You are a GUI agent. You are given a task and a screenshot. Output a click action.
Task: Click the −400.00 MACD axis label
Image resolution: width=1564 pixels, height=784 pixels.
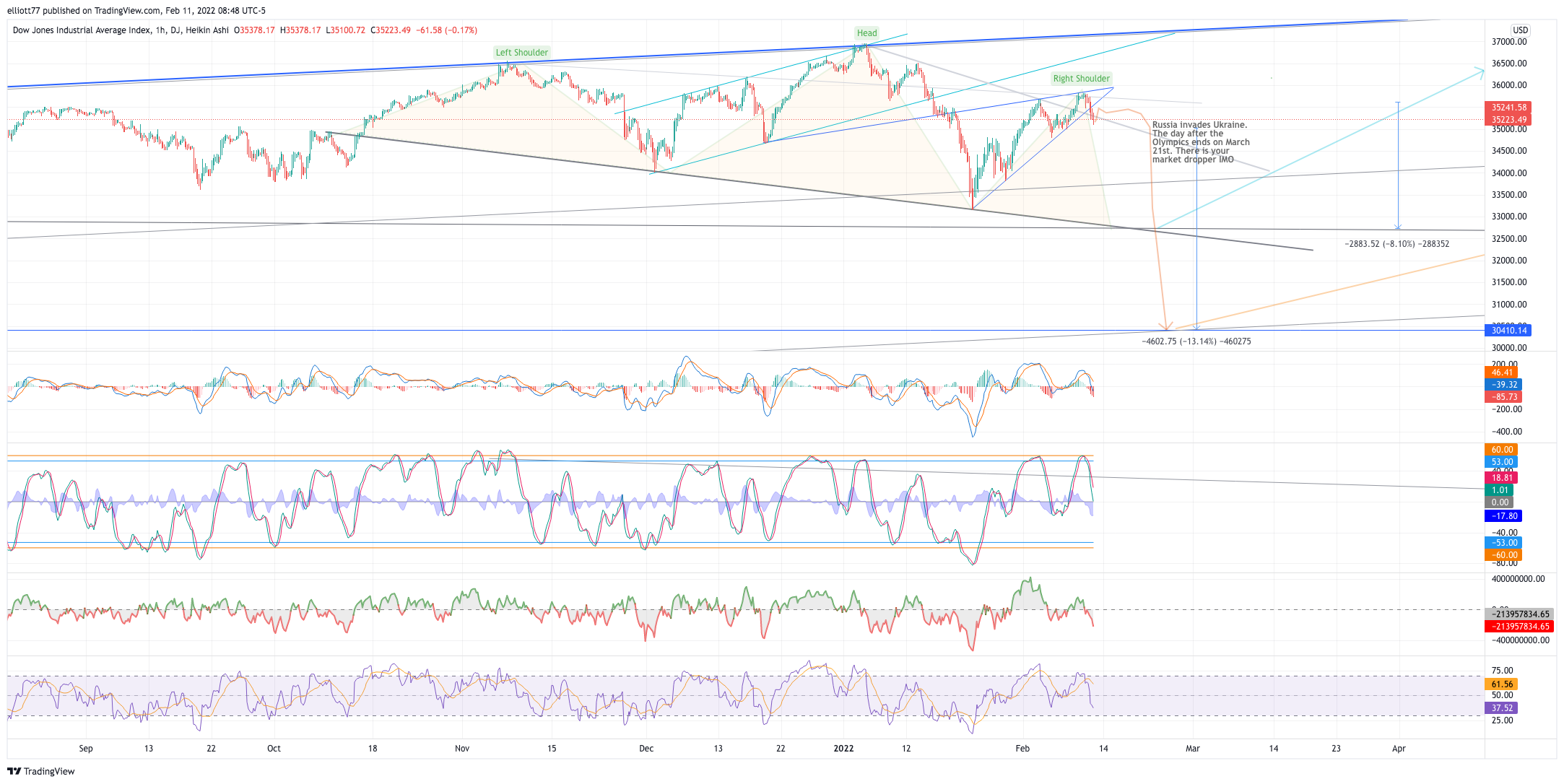click(1506, 432)
